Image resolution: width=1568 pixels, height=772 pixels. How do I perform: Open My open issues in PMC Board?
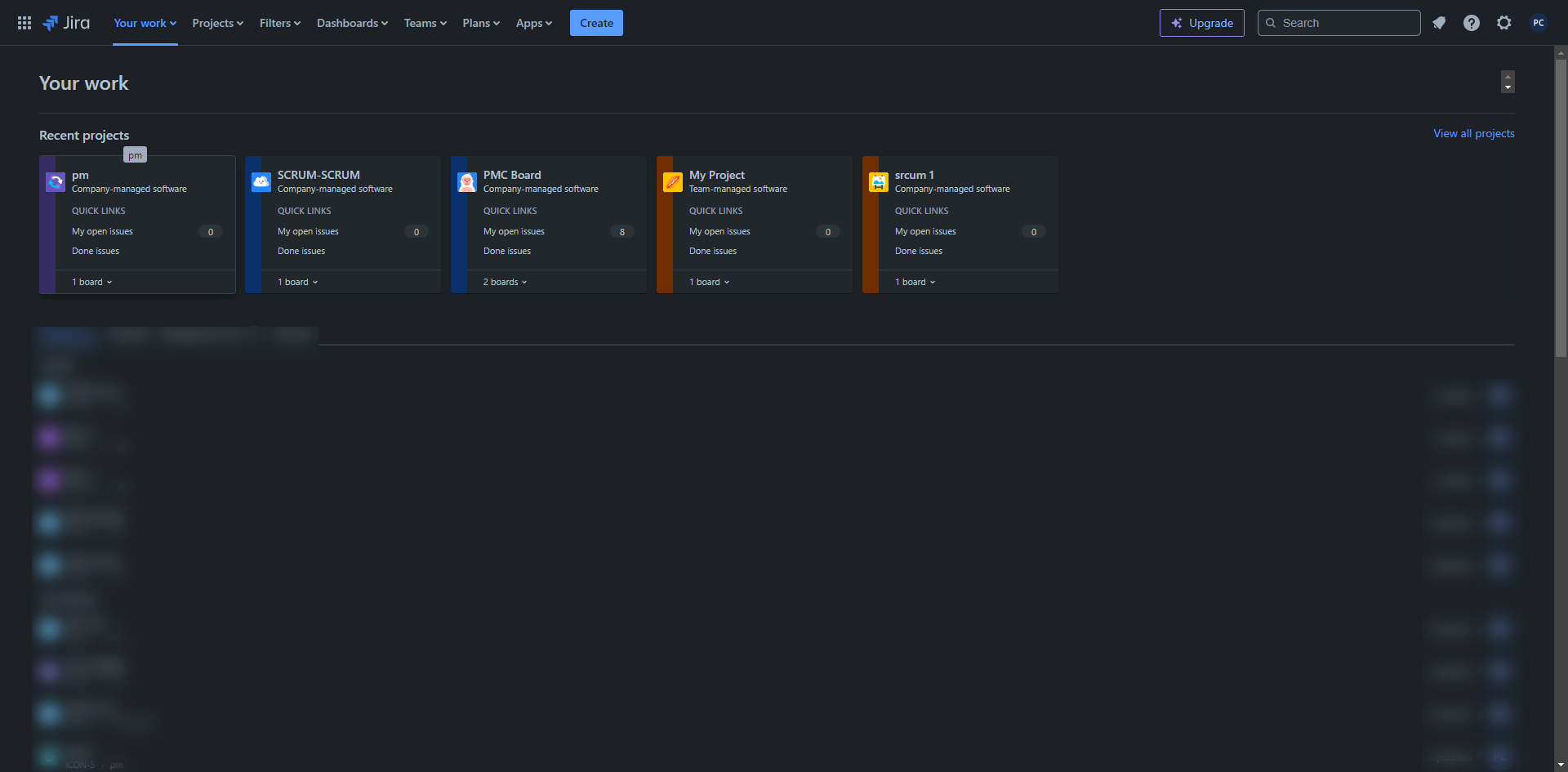pos(514,231)
